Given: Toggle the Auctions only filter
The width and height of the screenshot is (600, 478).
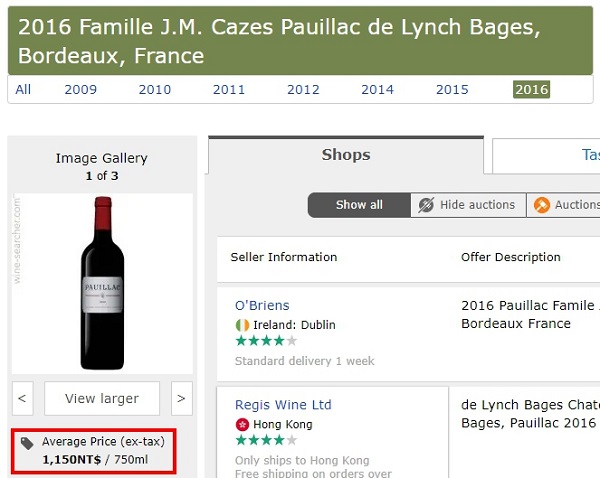Looking at the screenshot, I should [x=564, y=205].
